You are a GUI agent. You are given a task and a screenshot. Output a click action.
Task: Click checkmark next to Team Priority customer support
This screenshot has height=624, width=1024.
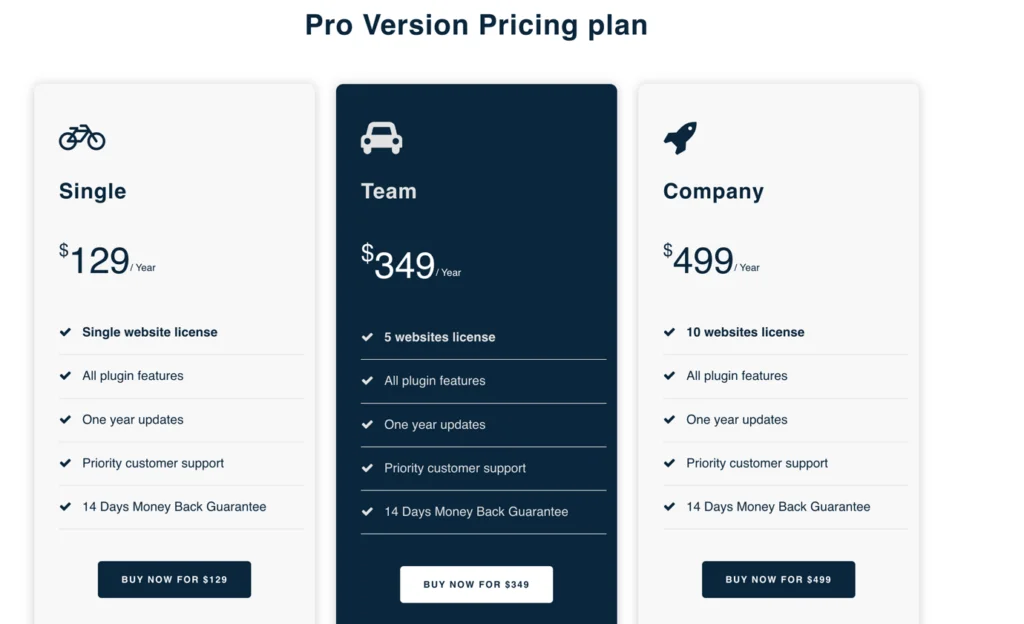[x=367, y=468]
